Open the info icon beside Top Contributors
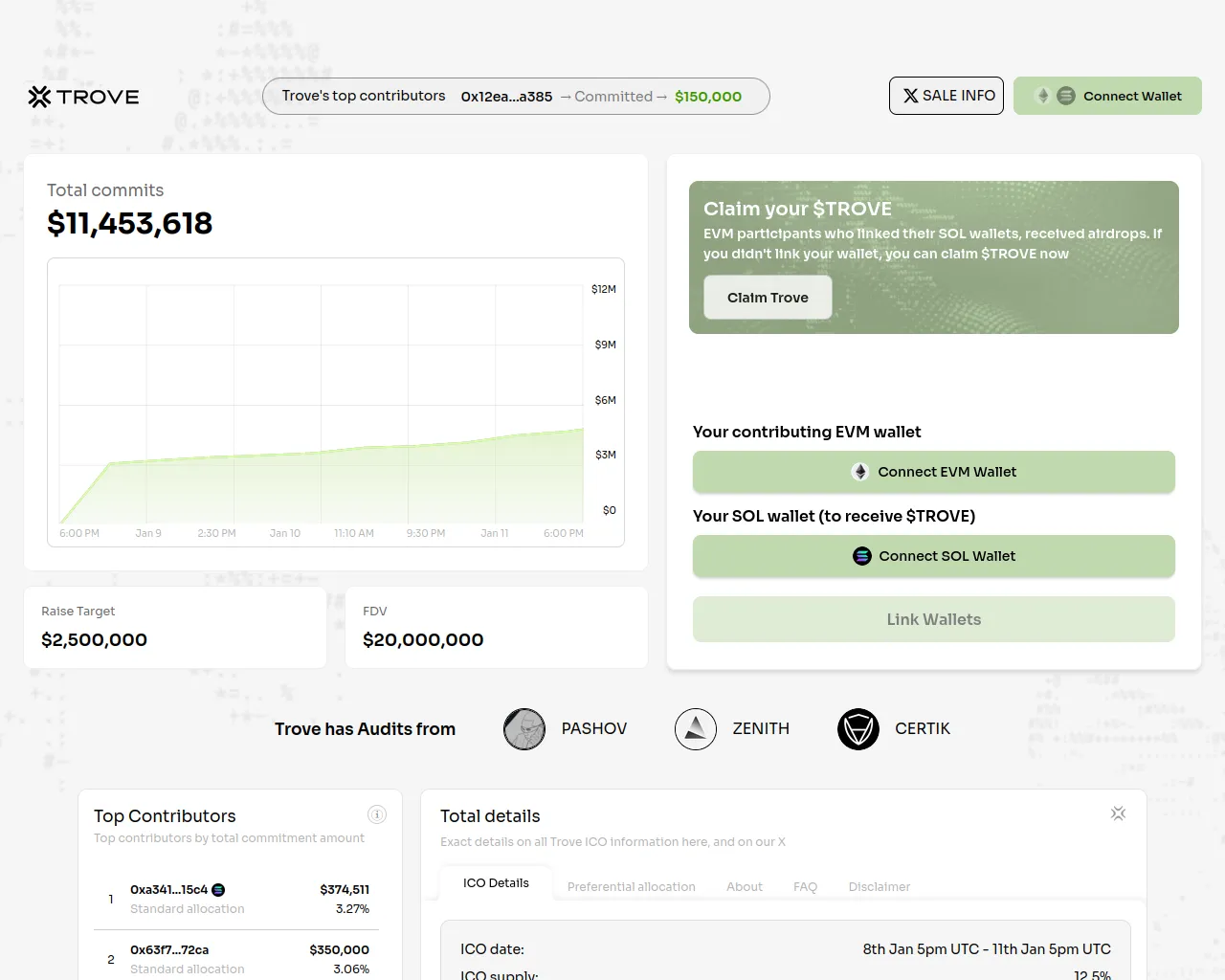 pos(377,814)
